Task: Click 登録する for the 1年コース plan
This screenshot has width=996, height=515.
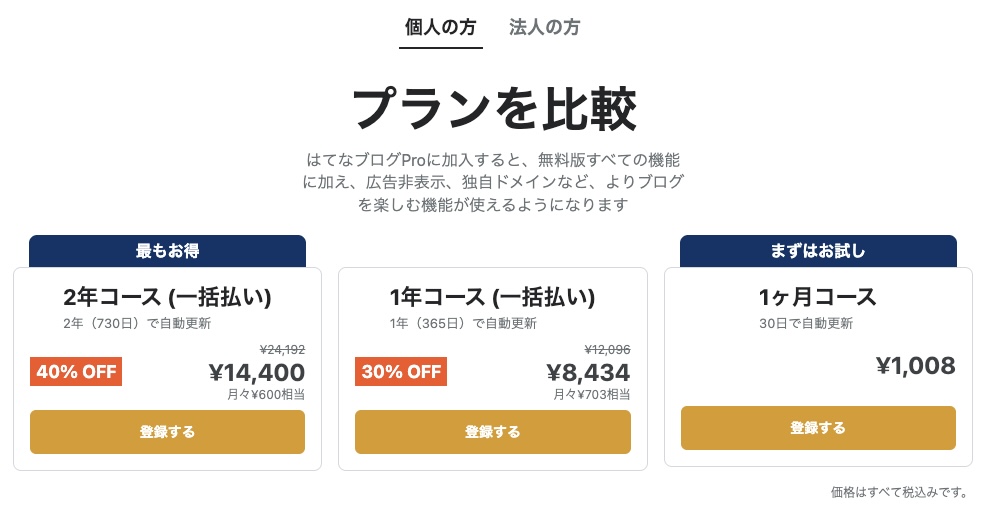Action: point(492,432)
